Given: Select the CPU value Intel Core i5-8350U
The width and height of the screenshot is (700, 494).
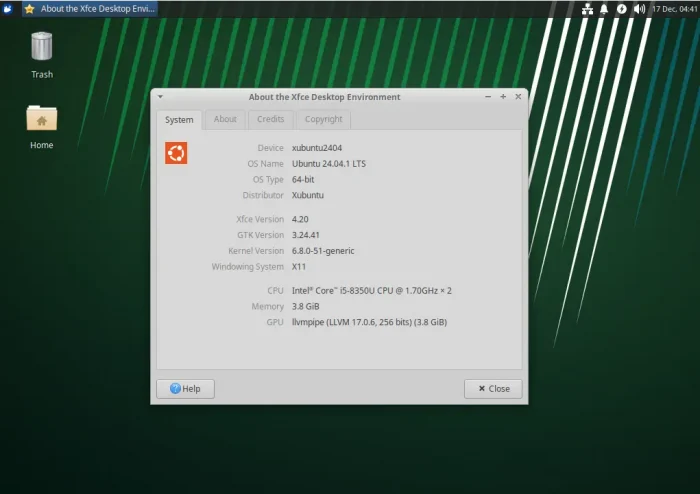Looking at the screenshot, I should click(x=372, y=291).
